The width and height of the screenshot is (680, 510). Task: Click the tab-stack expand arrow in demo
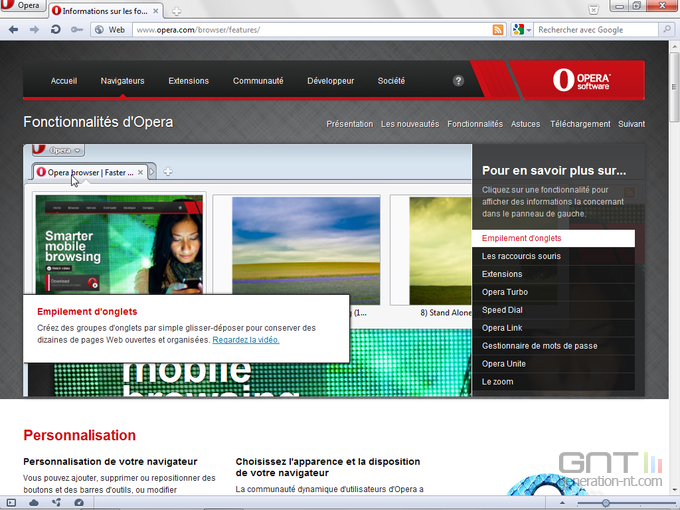152,172
